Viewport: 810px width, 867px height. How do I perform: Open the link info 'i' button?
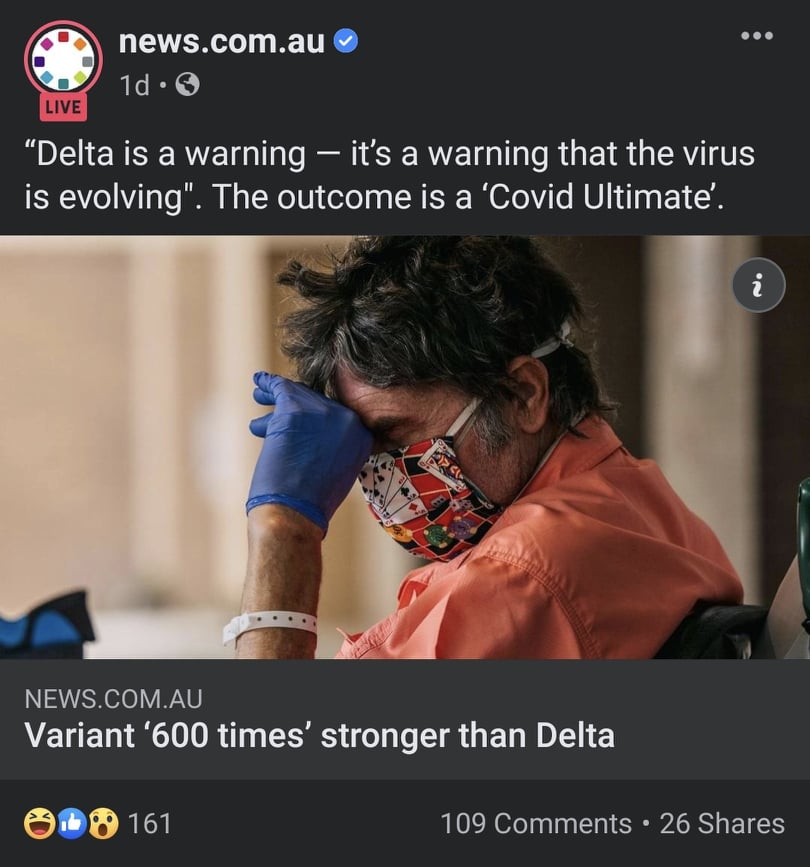(759, 285)
